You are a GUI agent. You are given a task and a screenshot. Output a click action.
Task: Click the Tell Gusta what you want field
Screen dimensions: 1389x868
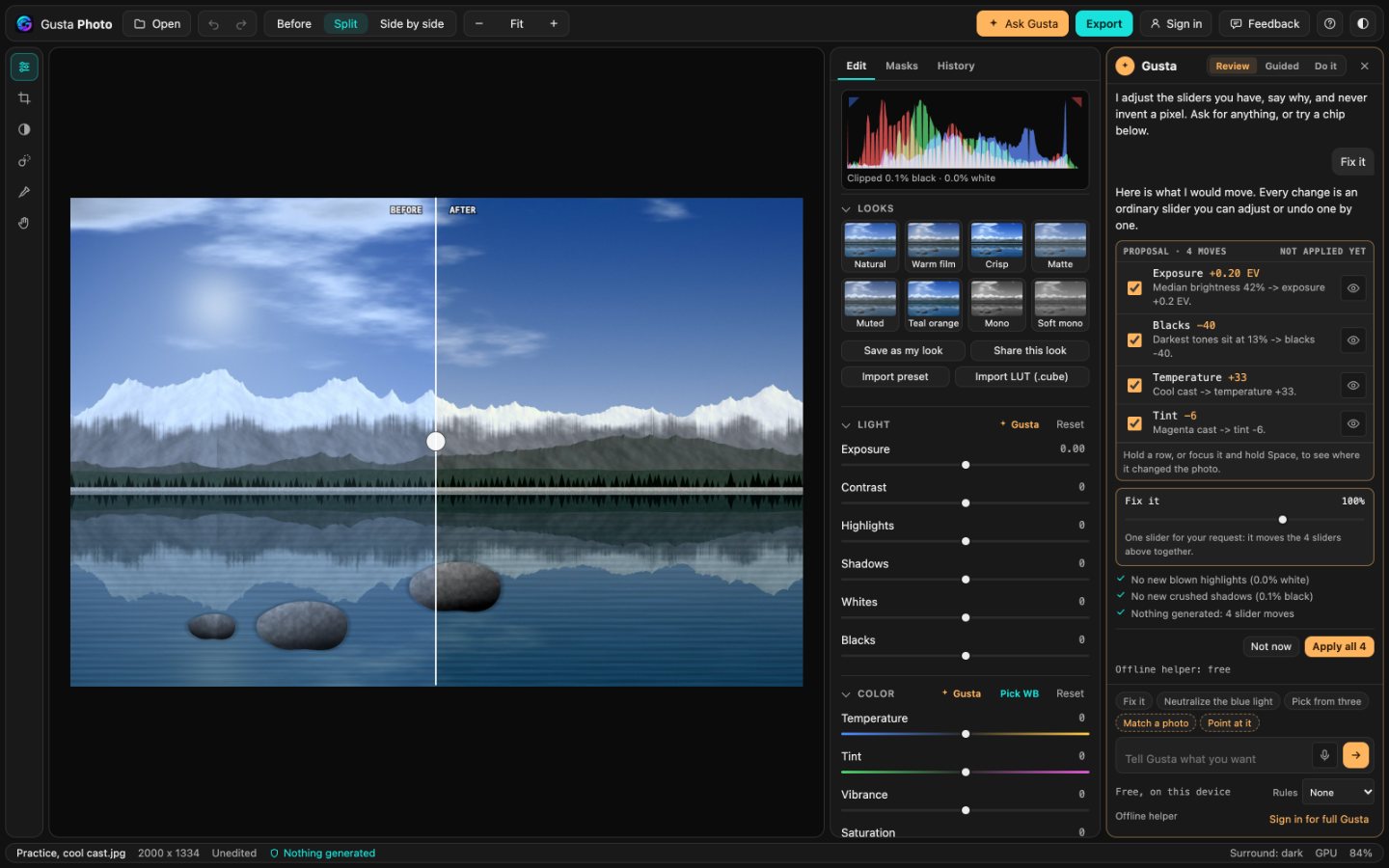point(1214,759)
